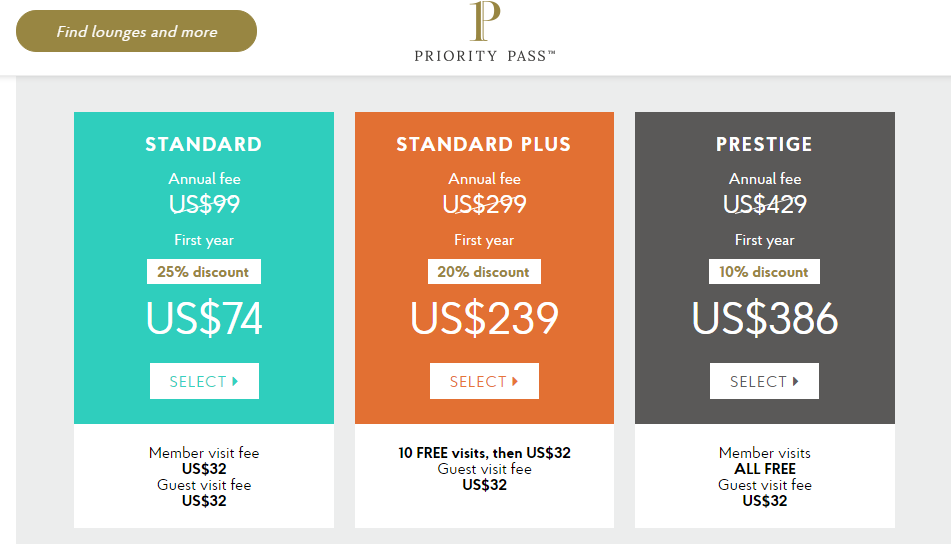Click the Member visits ALL FREE text
The width and height of the screenshot is (951, 544).
point(765,461)
